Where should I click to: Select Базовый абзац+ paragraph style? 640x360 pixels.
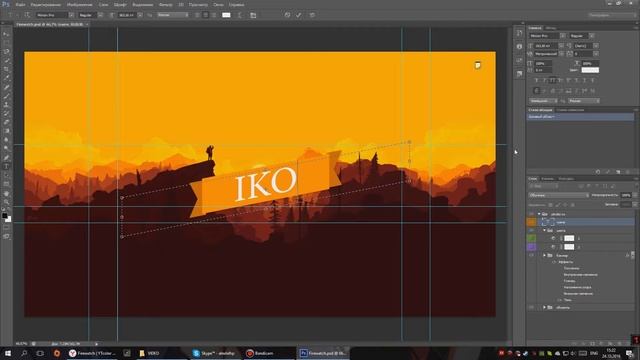click(580, 117)
